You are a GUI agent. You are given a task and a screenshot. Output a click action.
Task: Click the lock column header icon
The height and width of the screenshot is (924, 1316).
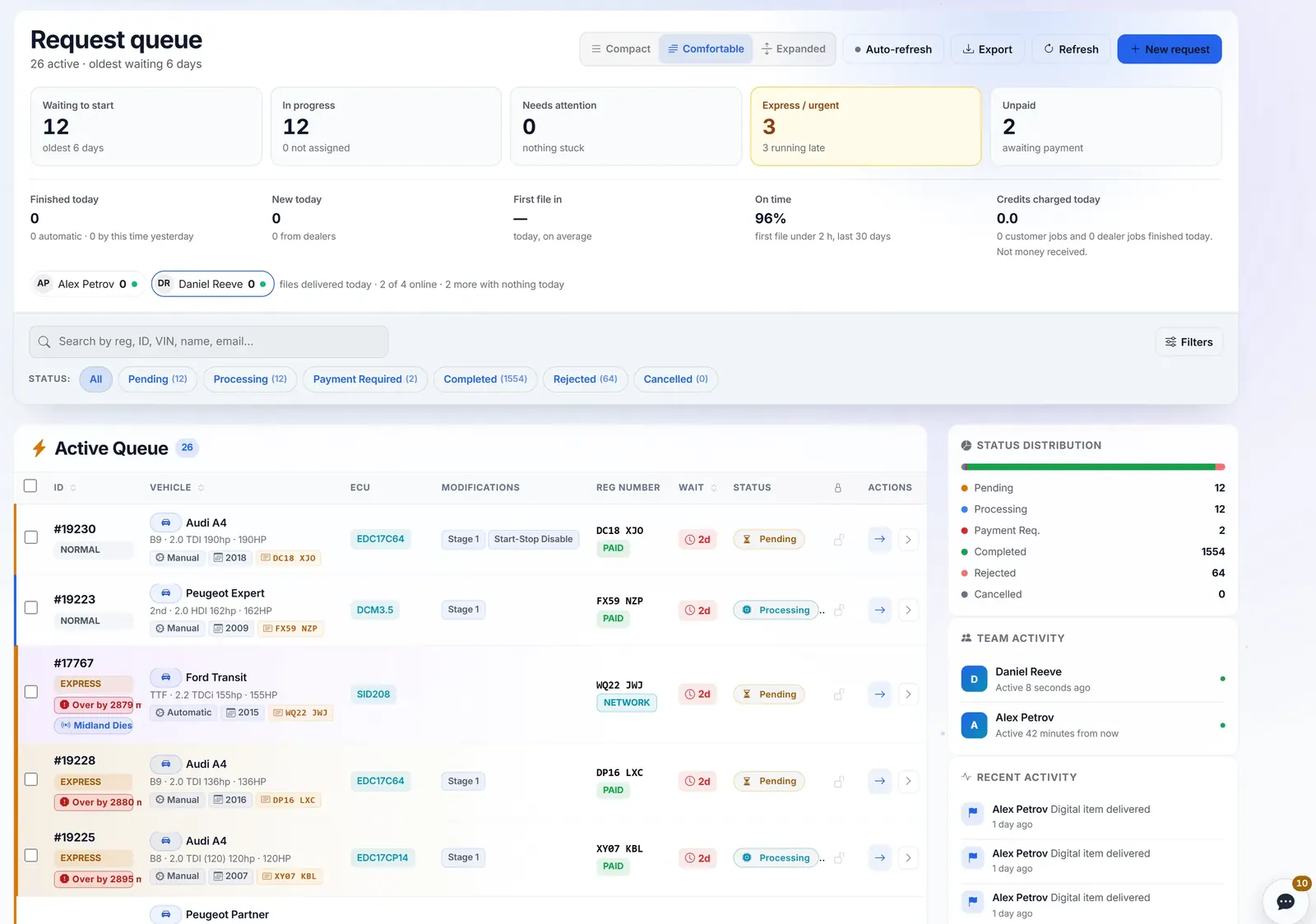838,488
